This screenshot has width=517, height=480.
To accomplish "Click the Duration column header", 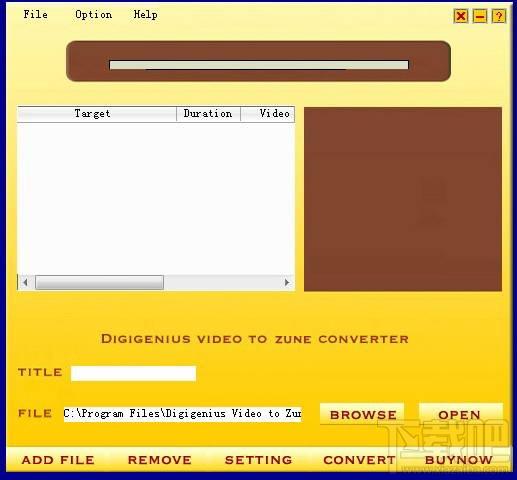I will (x=208, y=114).
